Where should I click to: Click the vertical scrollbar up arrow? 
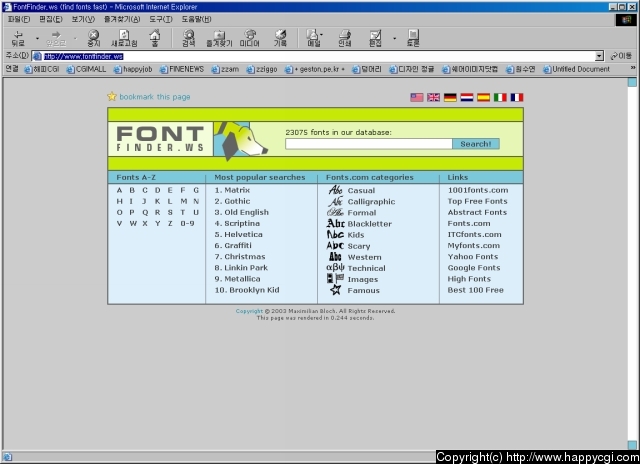(x=632, y=82)
